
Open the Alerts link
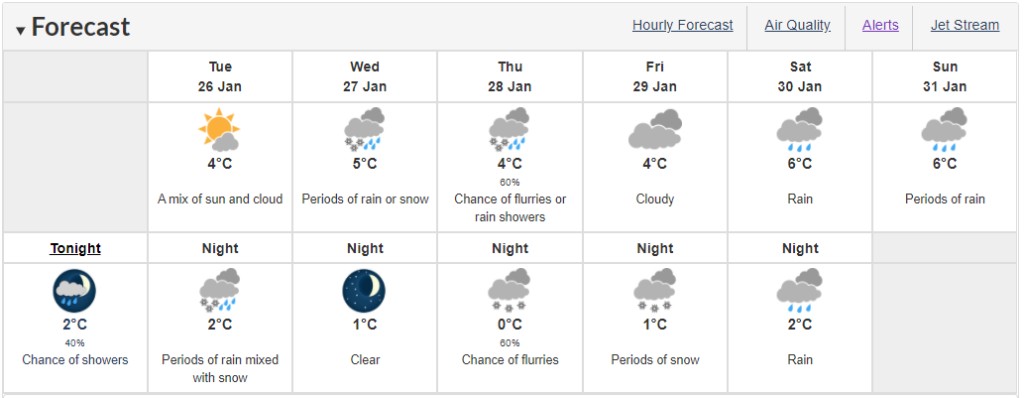880,25
